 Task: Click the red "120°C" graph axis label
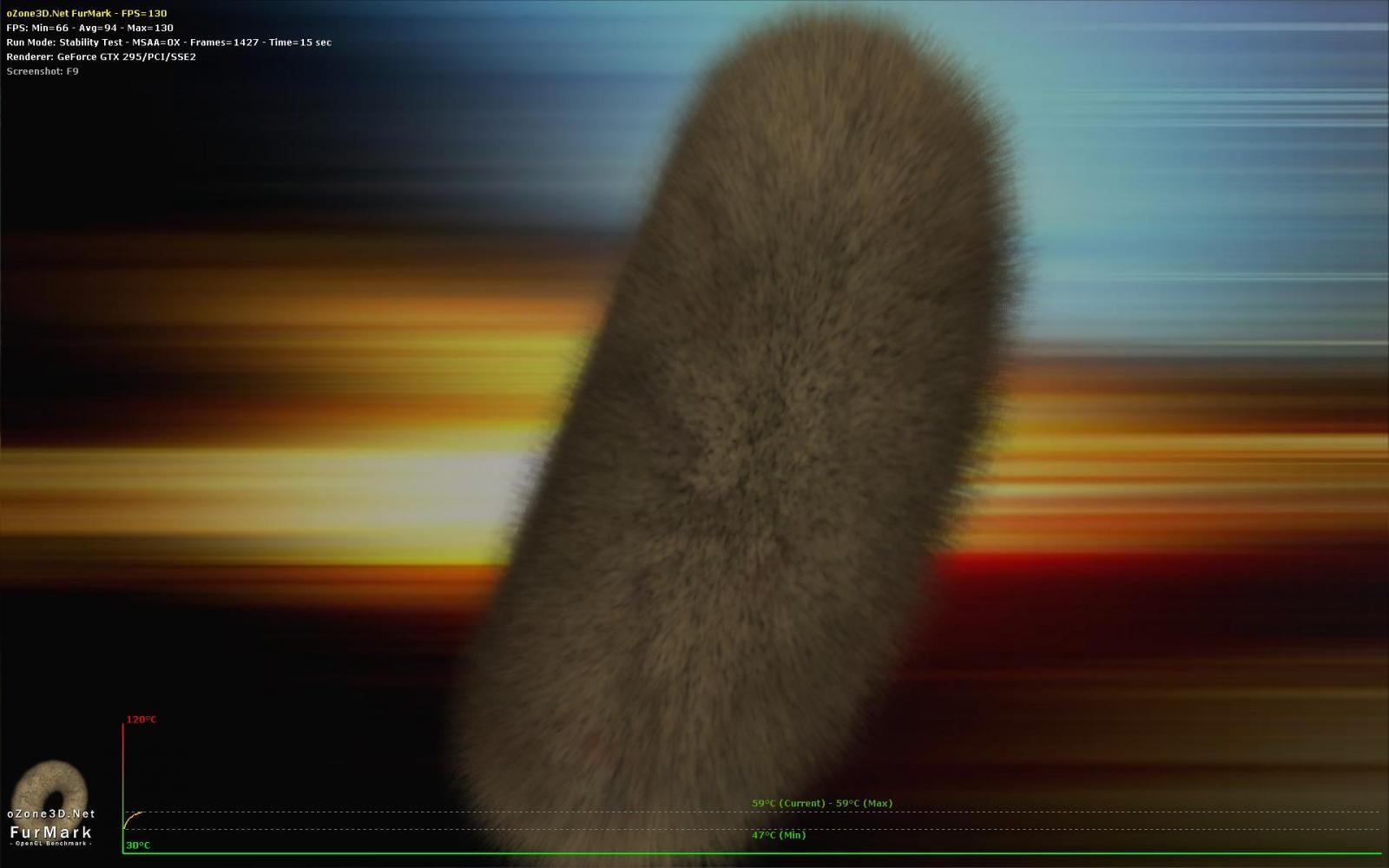pos(142,720)
